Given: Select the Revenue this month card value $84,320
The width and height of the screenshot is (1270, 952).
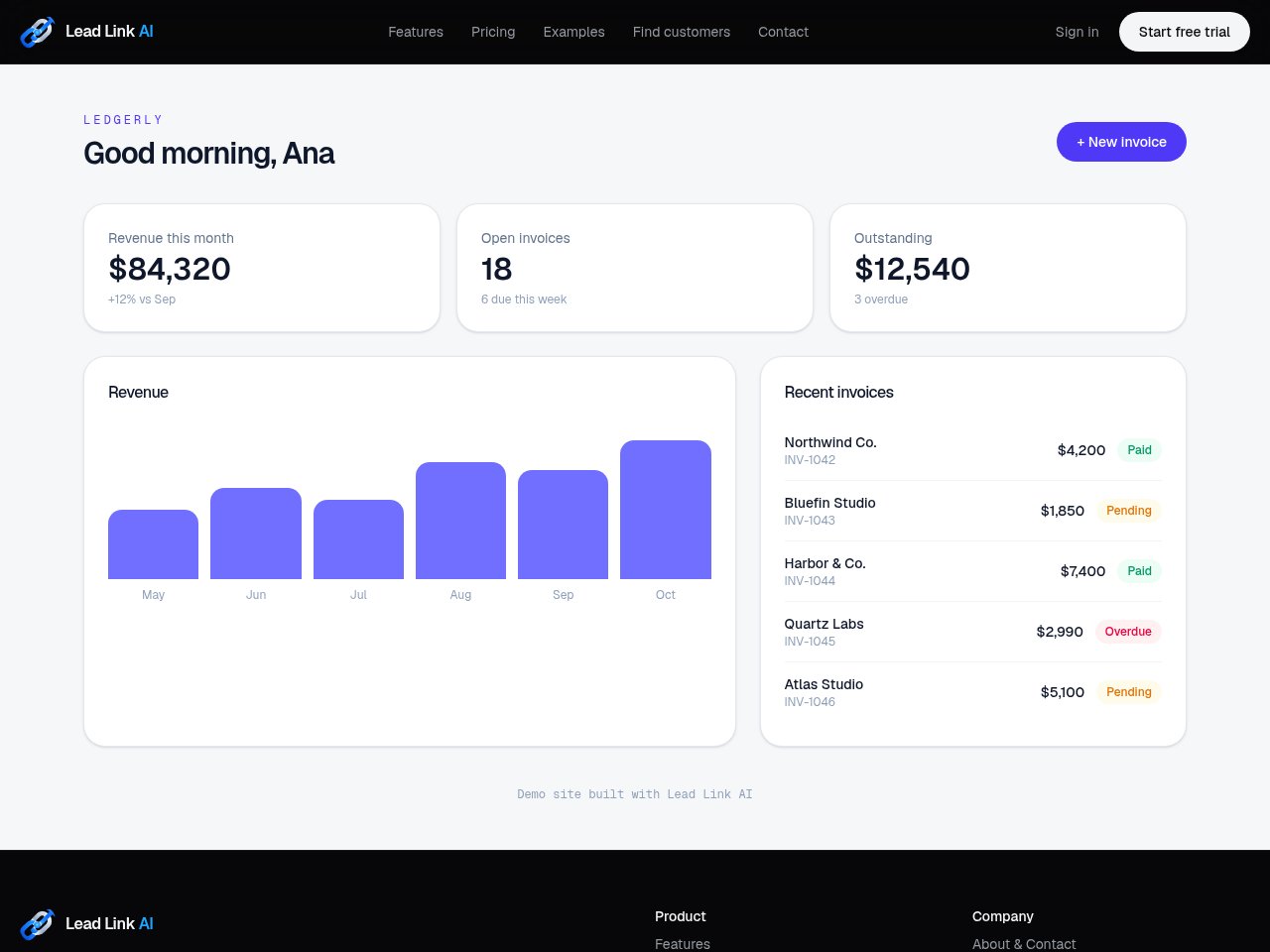Looking at the screenshot, I should pyautogui.click(x=170, y=269).
